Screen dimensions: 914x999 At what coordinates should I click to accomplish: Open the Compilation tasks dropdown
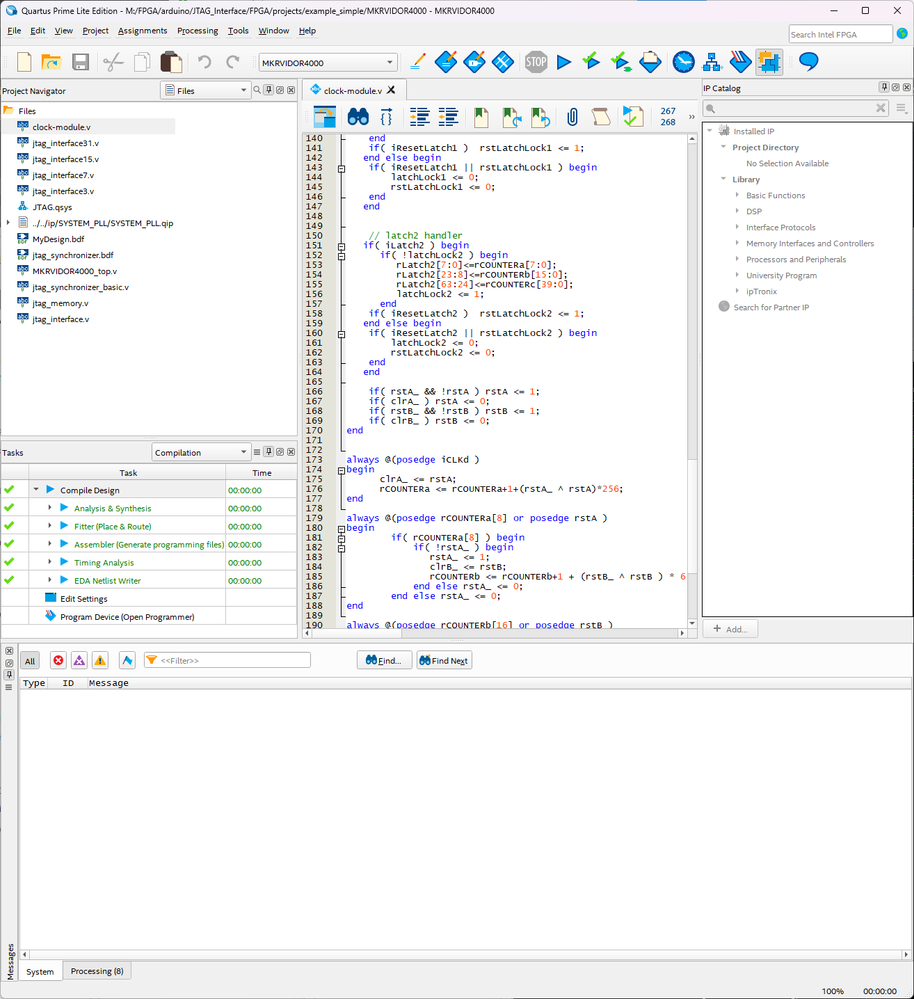200,452
